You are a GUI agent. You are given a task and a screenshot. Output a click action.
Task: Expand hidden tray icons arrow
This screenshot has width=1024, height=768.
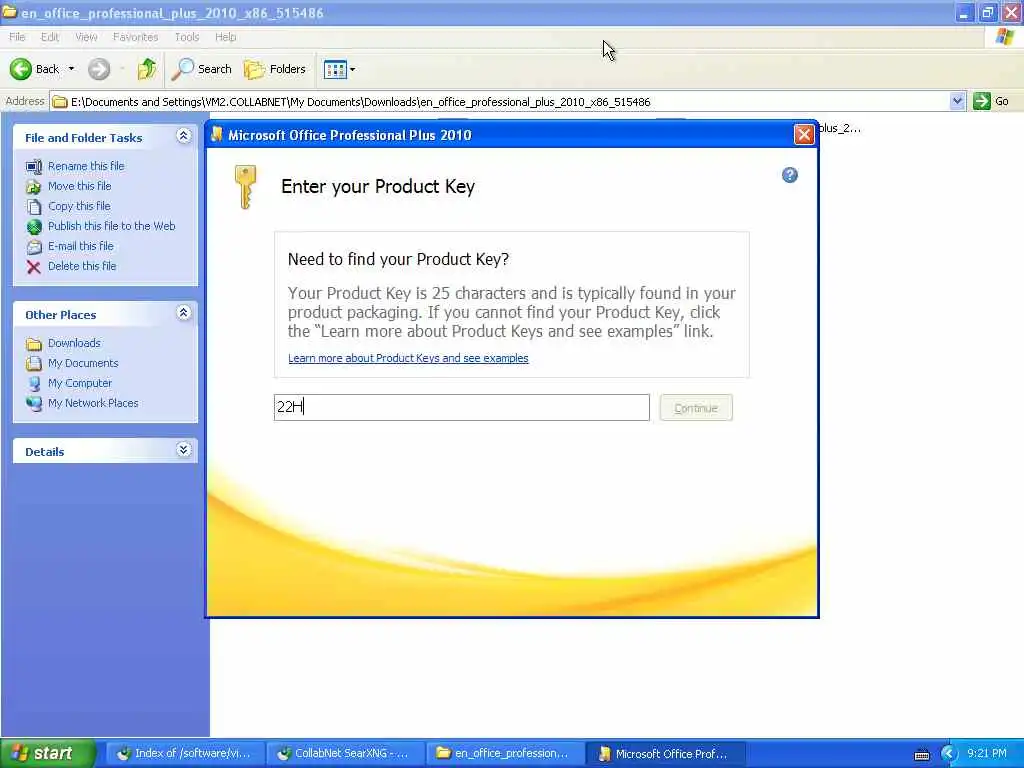pos(948,754)
